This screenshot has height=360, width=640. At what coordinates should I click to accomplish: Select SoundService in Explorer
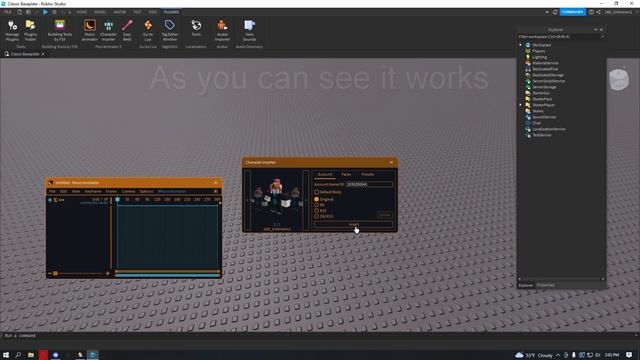pyautogui.click(x=544, y=117)
